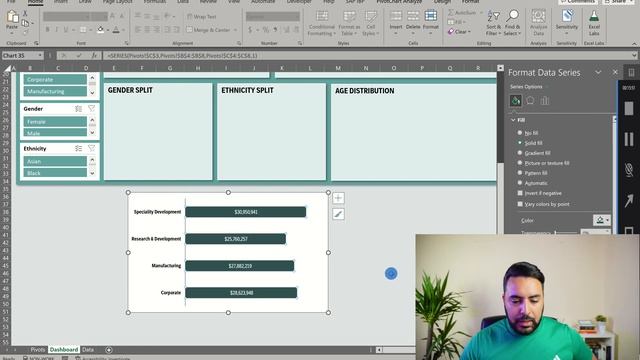This screenshot has width=640, height=360.
Task: Select the Black slicer button
Action: (55, 173)
